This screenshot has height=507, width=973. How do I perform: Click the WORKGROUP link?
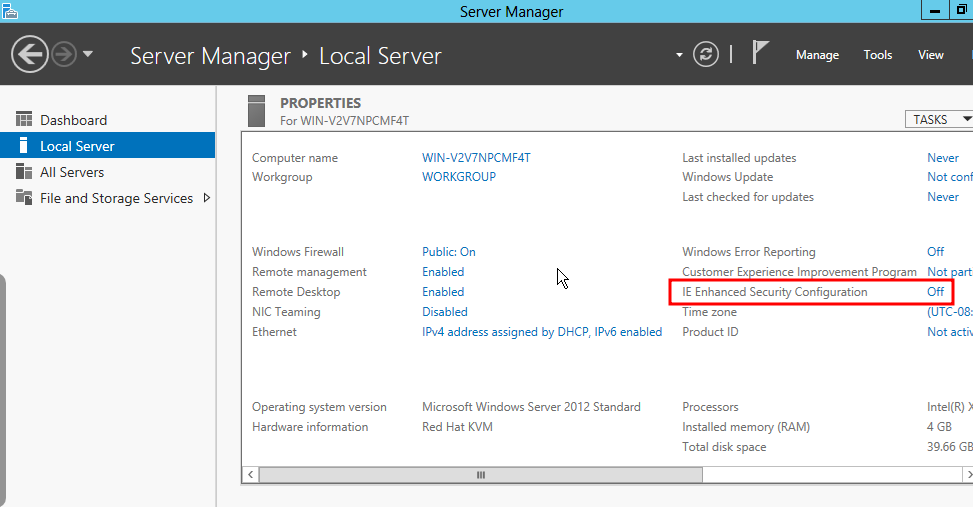pyautogui.click(x=459, y=177)
